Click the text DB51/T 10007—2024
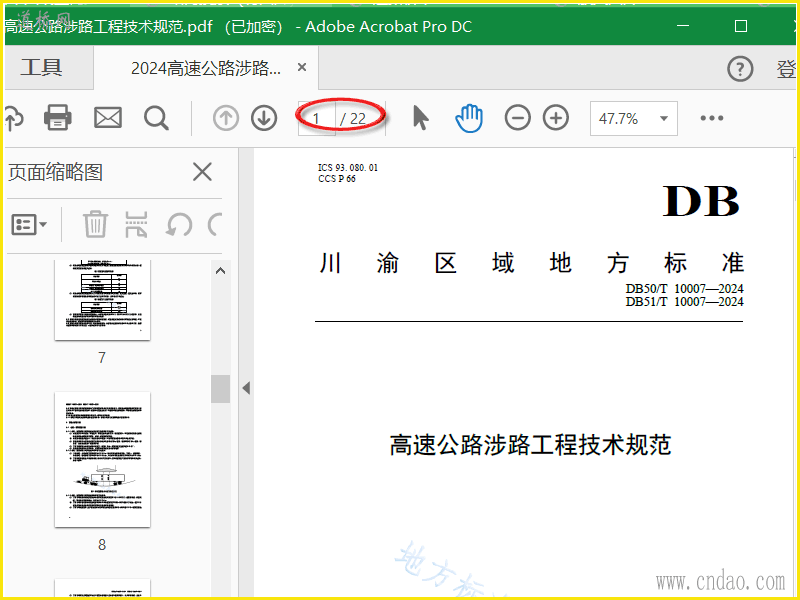800x600 pixels. [684, 302]
